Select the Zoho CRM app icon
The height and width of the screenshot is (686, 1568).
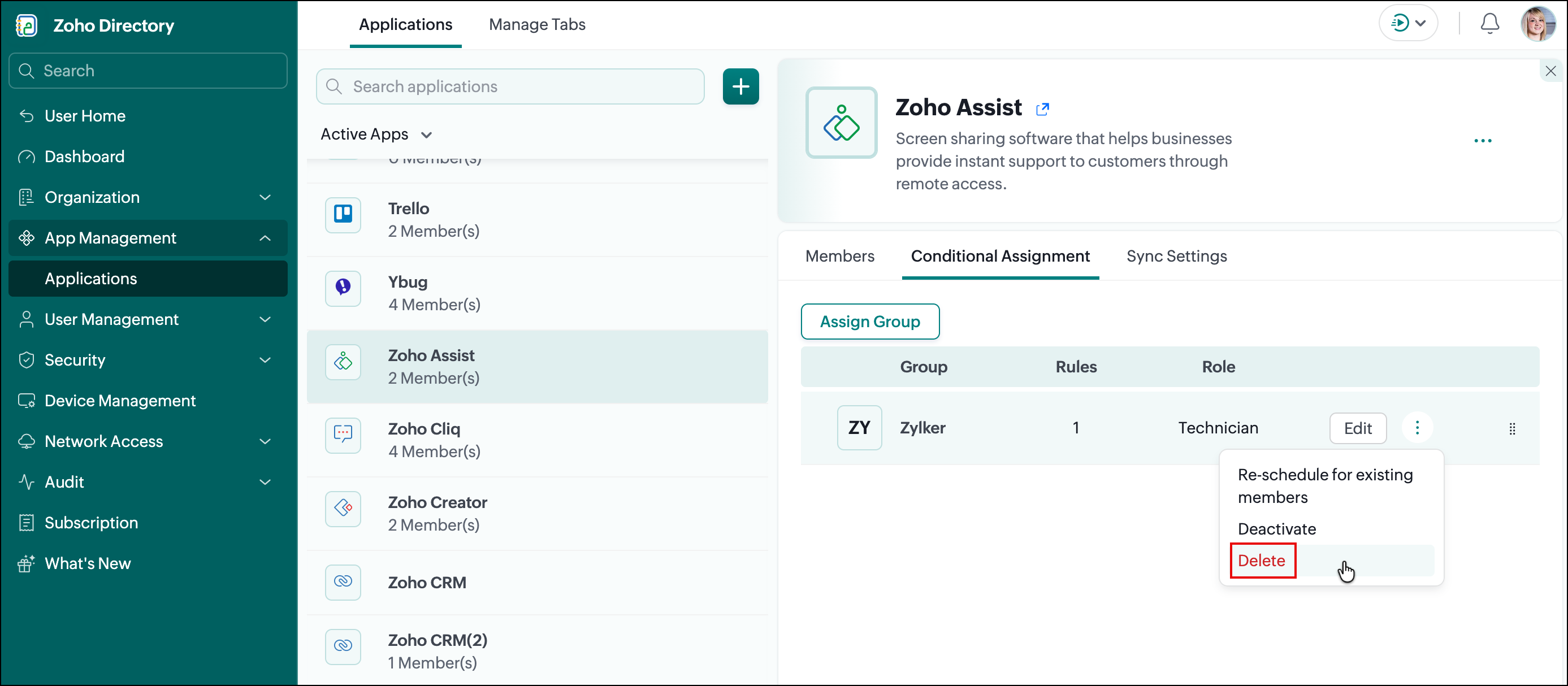(343, 583)
